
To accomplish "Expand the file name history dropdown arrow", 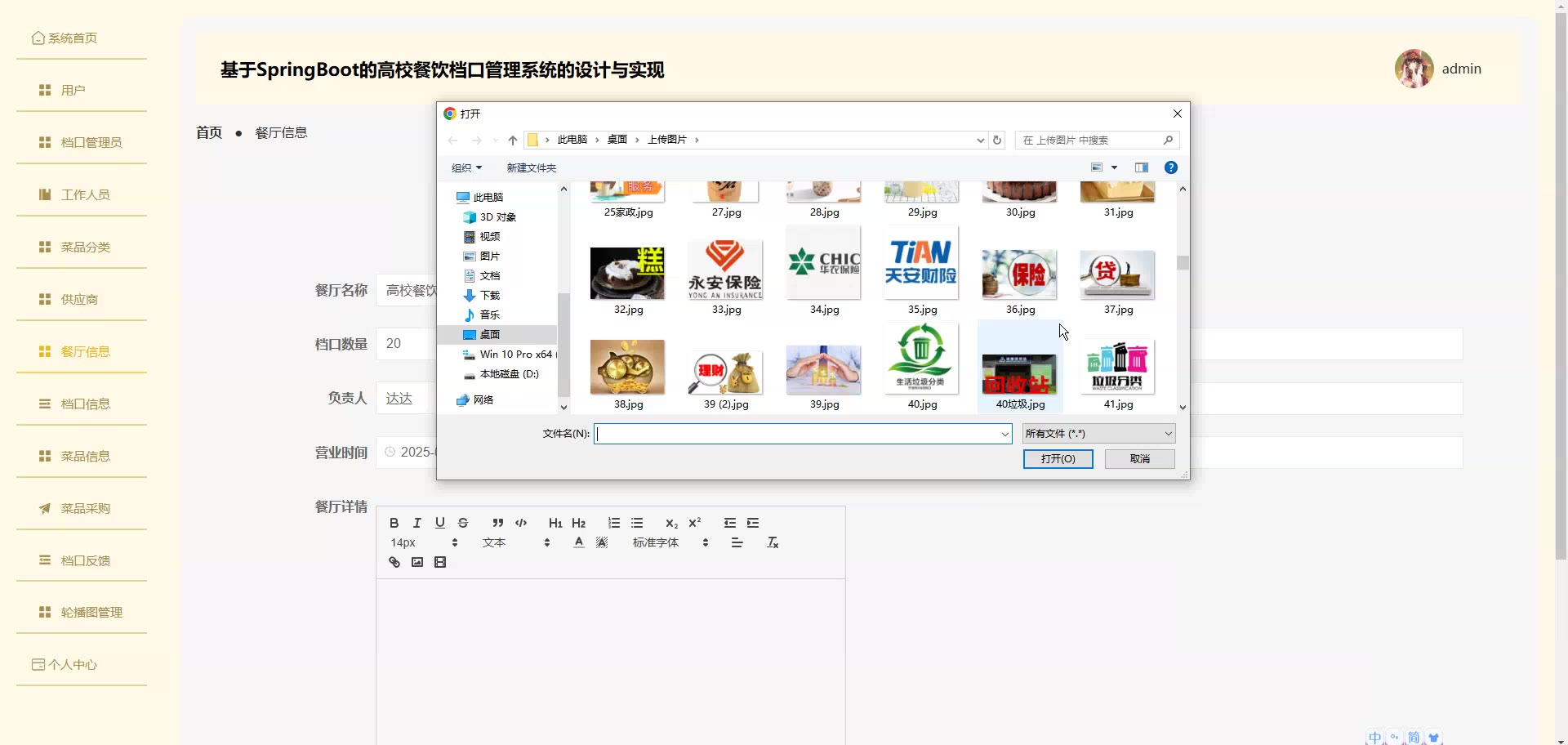I will point(1005,434).
